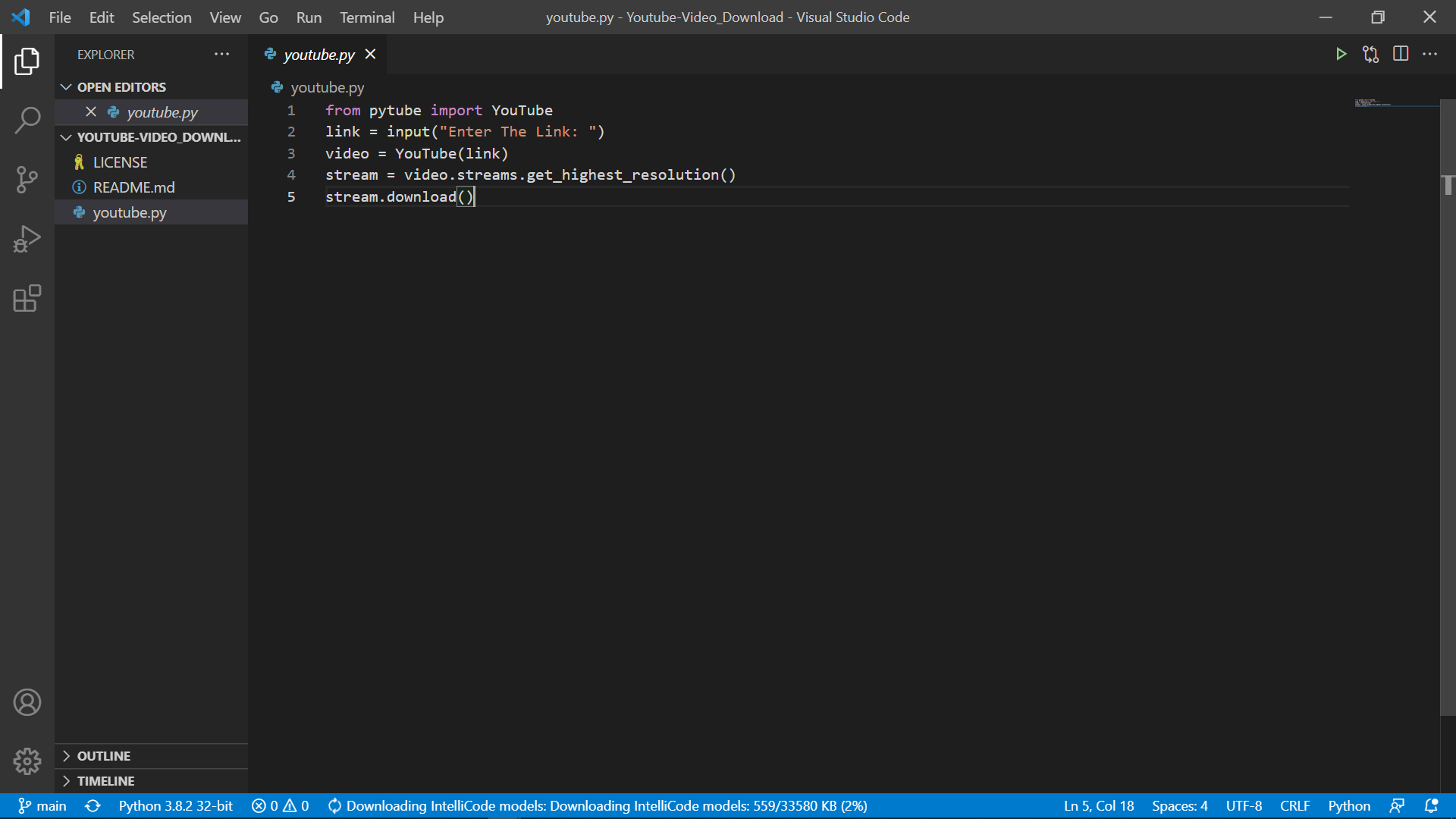Open the View menu
This screenshot has width=1456, height=819.
225,17
